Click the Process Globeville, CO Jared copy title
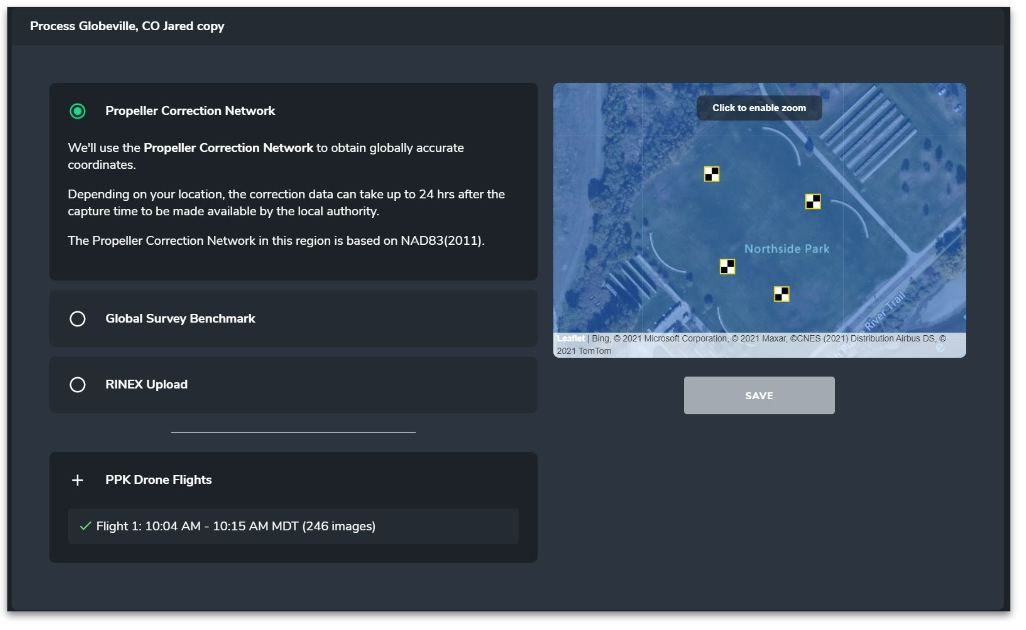Screen dimensions: 1026x630 [127, 26]
